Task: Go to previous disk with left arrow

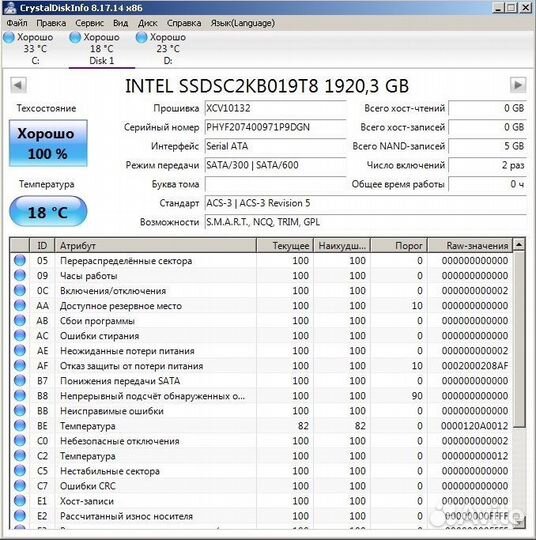Action: tap(18, 85)
